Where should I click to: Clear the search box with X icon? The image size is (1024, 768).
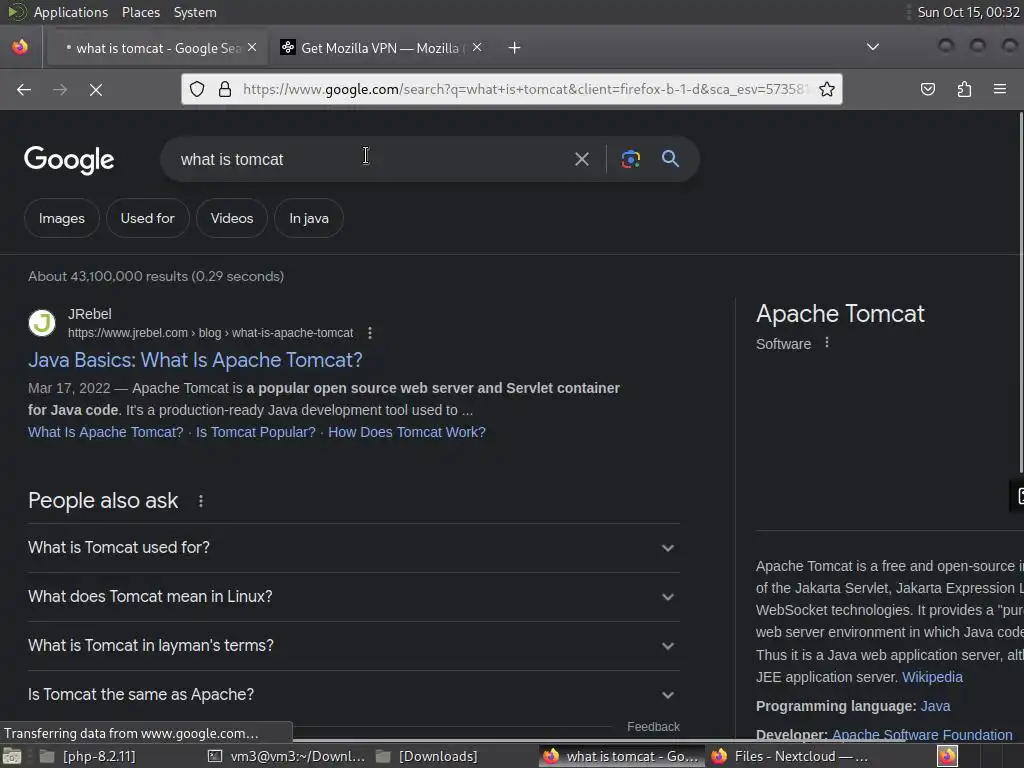[x=582, y=159]
